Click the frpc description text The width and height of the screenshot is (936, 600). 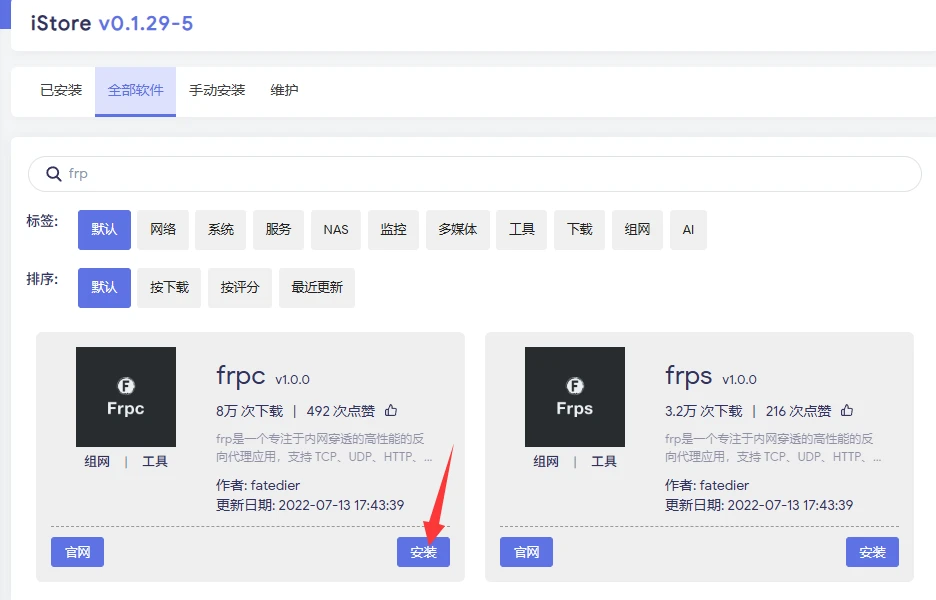324,448
